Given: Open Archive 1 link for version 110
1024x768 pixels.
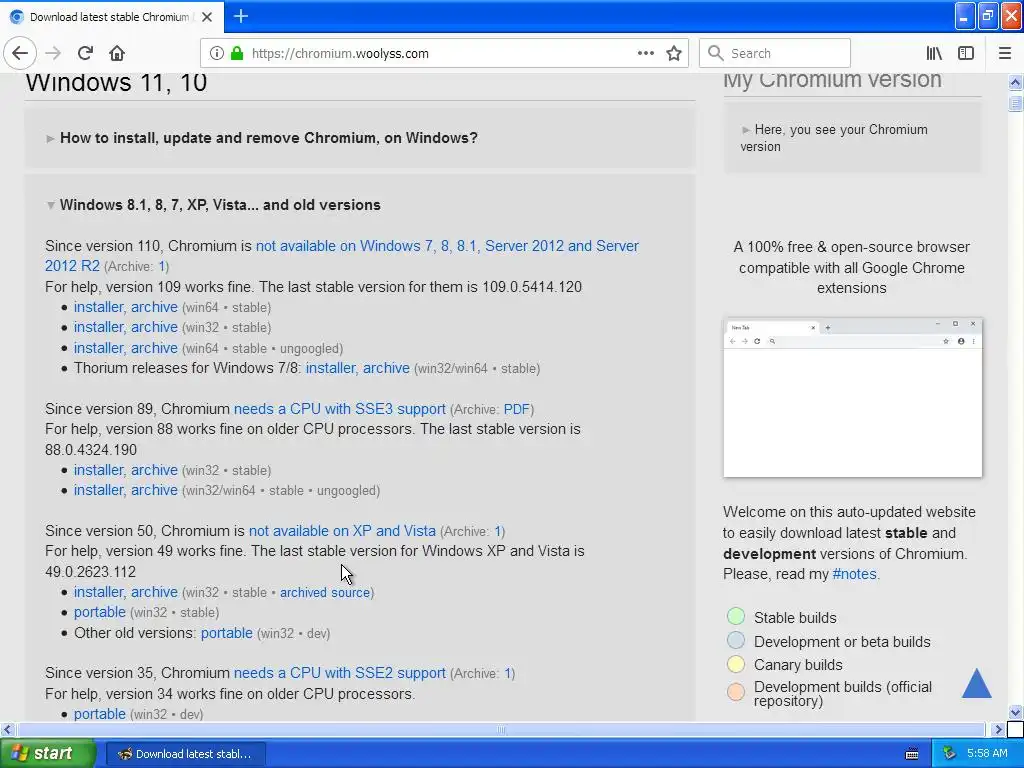Looking at the screenshot, I should coord(163,266).
